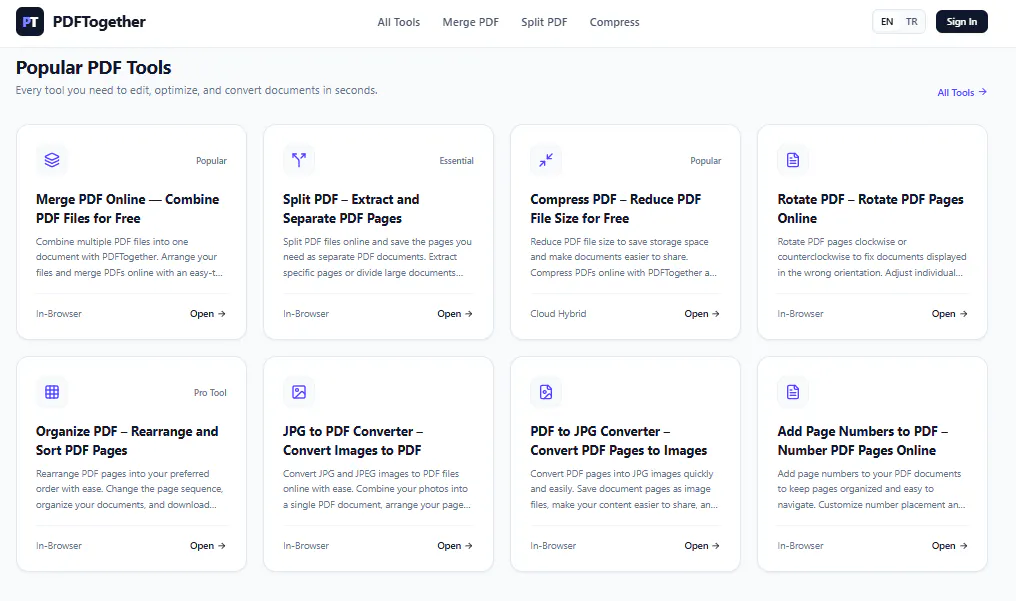The image size is (1016, 601).
Task: Click the PDFTogether PT logo icon
Action: click(x=30, y=21)
